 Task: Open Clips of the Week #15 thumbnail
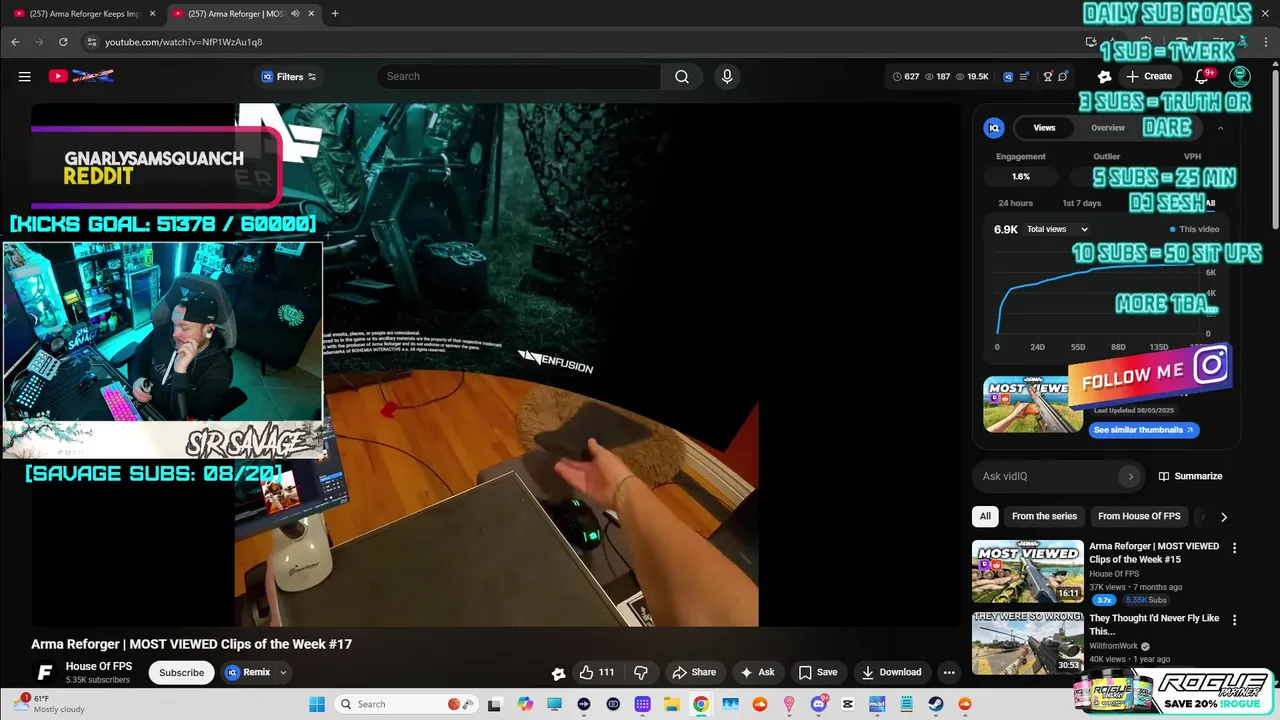click(x=1028, y=571)
